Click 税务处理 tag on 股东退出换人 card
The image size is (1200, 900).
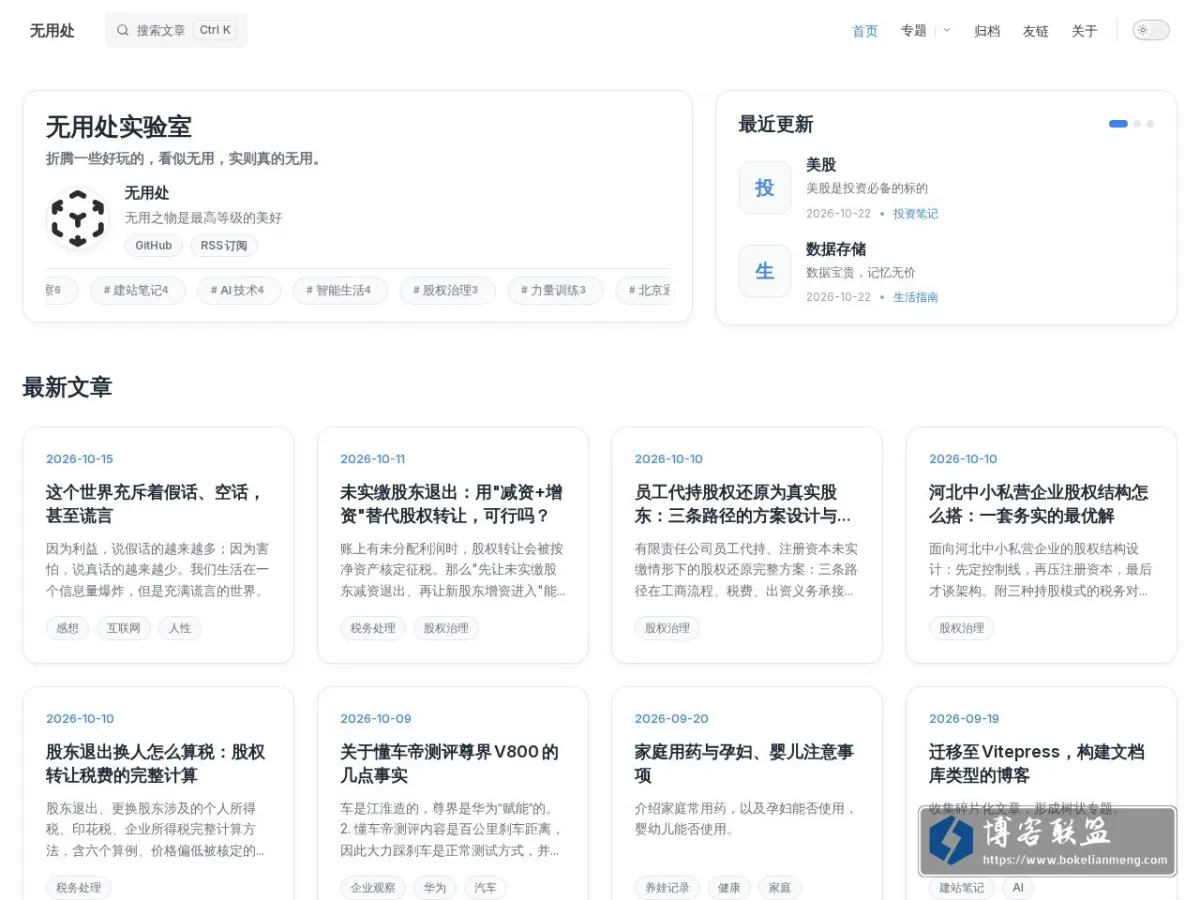79,887
